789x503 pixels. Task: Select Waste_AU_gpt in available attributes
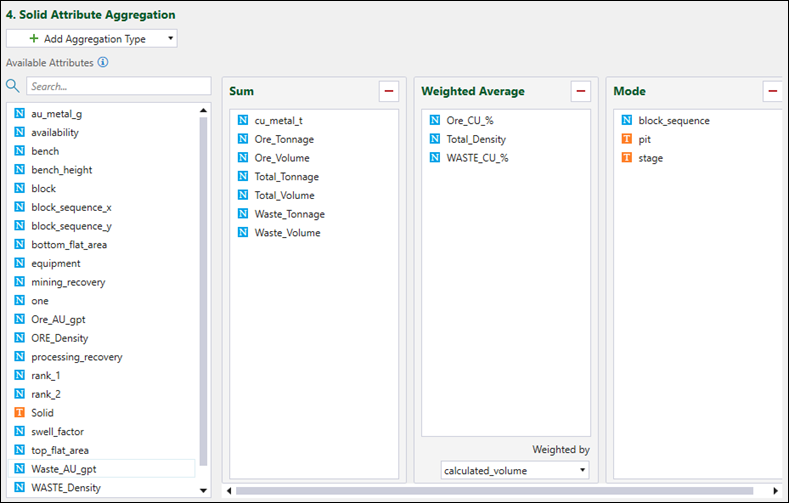coord(64,468)
